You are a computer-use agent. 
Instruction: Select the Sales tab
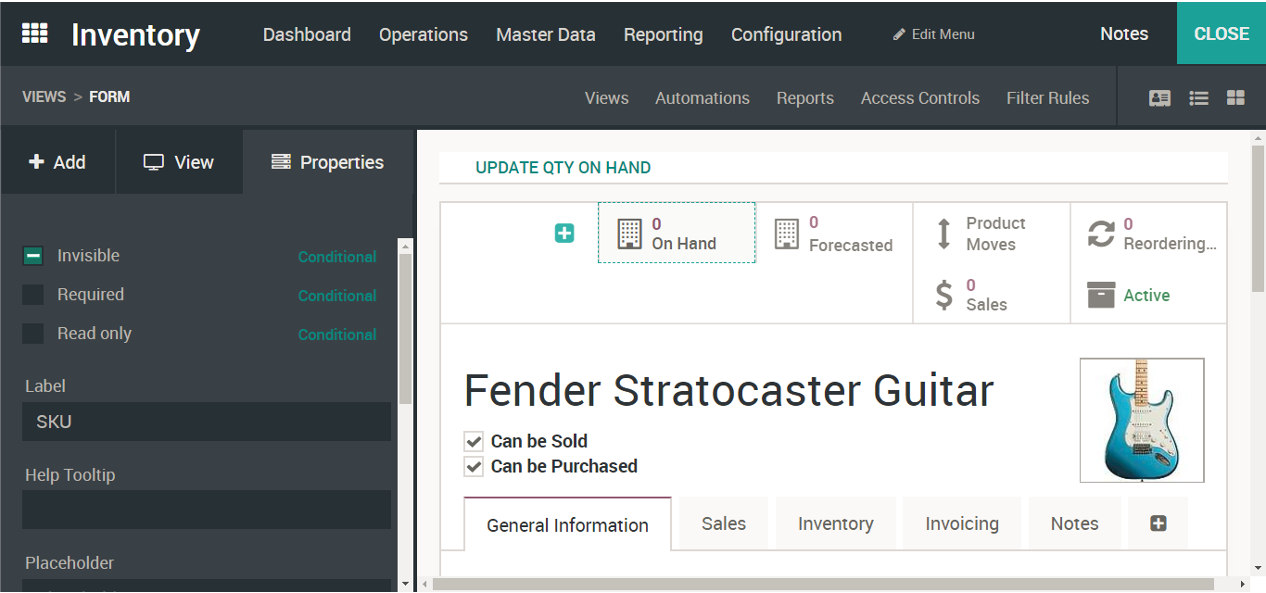point(724,523)
